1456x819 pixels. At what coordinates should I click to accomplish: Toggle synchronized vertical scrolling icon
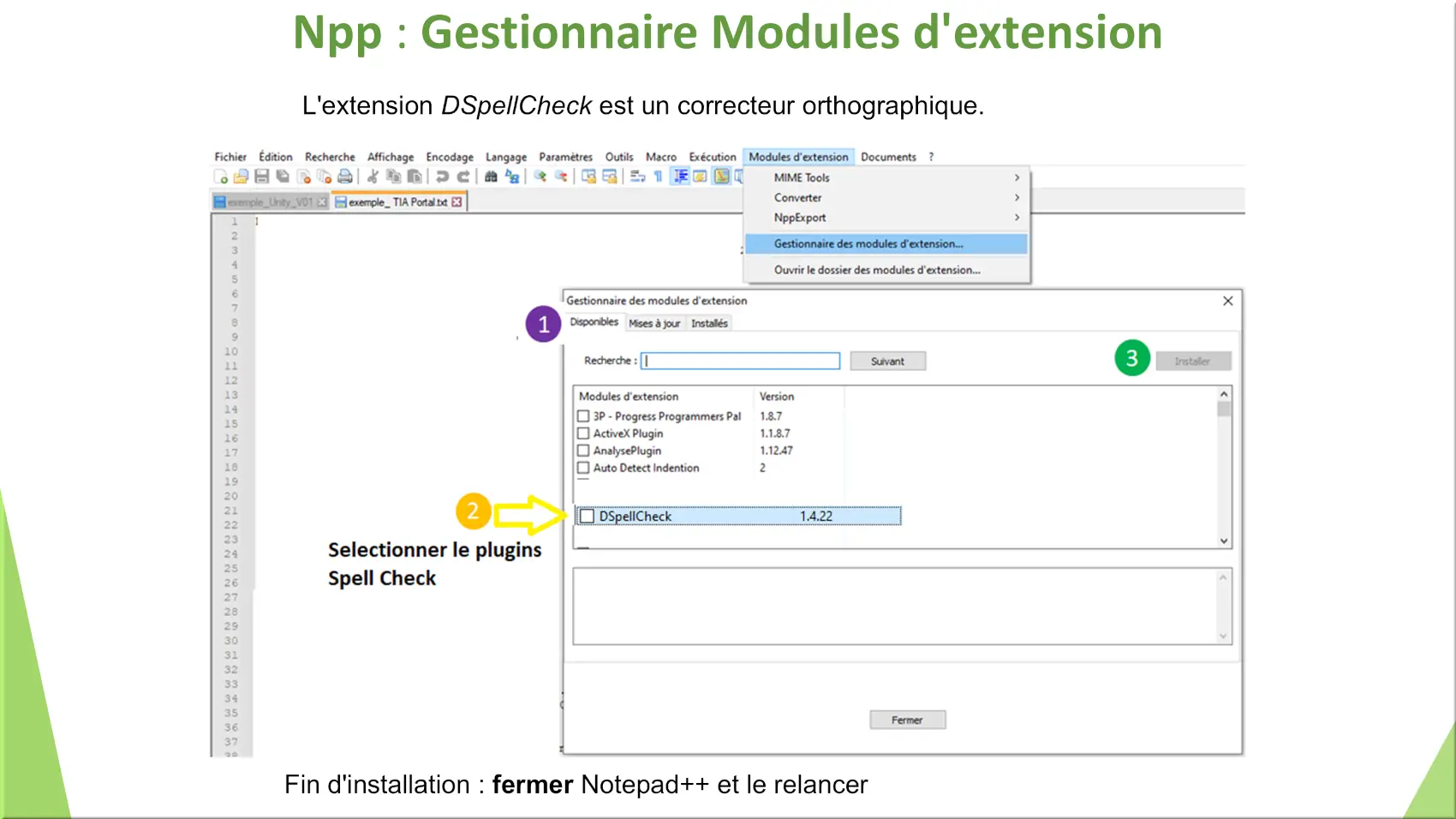(589, 176)
